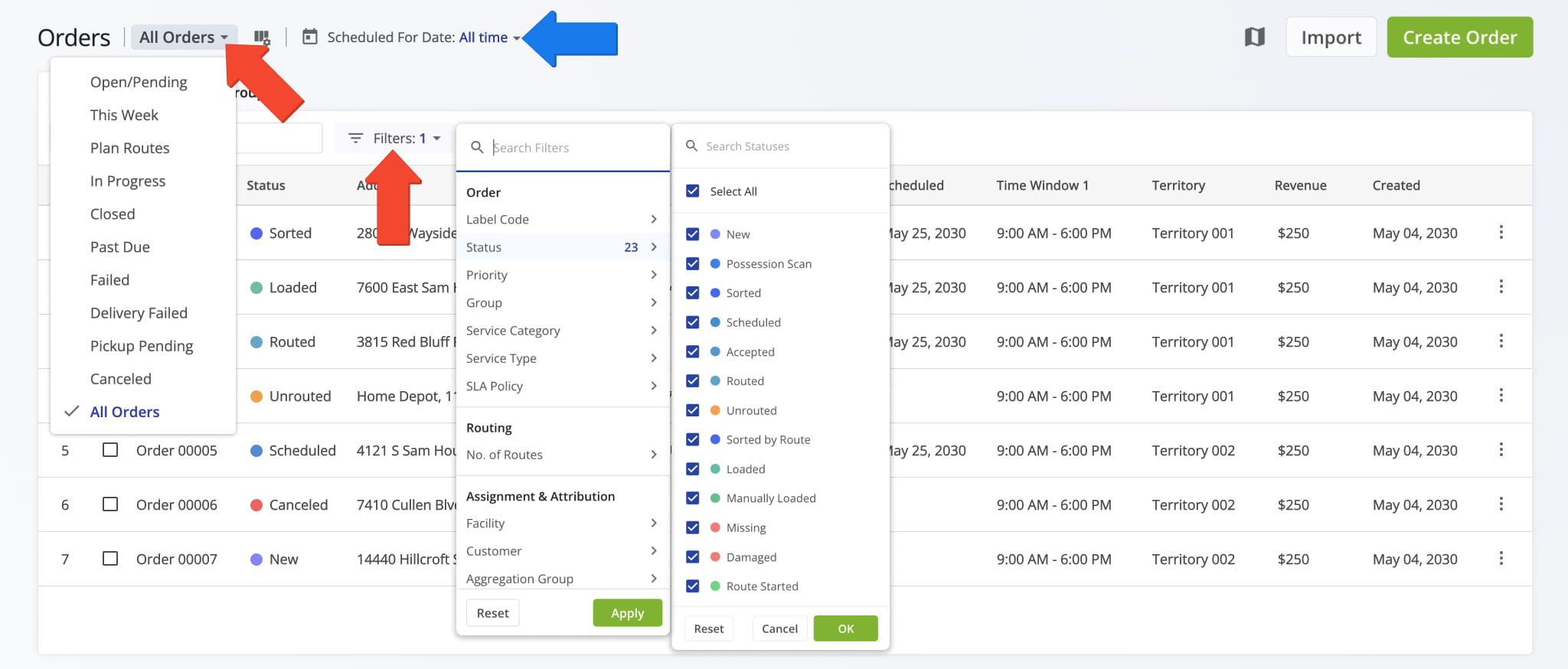Viewport: 1568px width, 669px height.
Task: Click OK in the statuses panel
Action: click(x=845, y=628)
